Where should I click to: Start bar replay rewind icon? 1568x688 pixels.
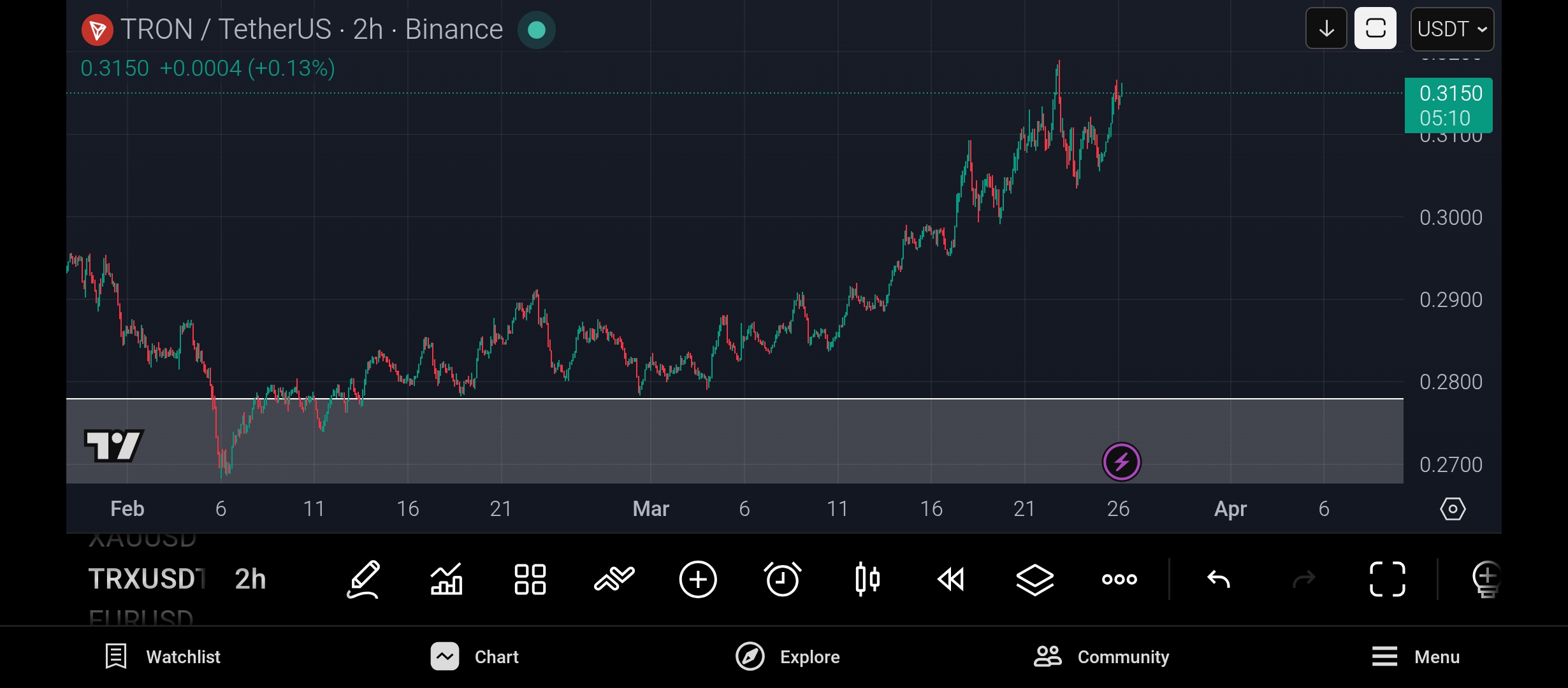pos(951,579)
